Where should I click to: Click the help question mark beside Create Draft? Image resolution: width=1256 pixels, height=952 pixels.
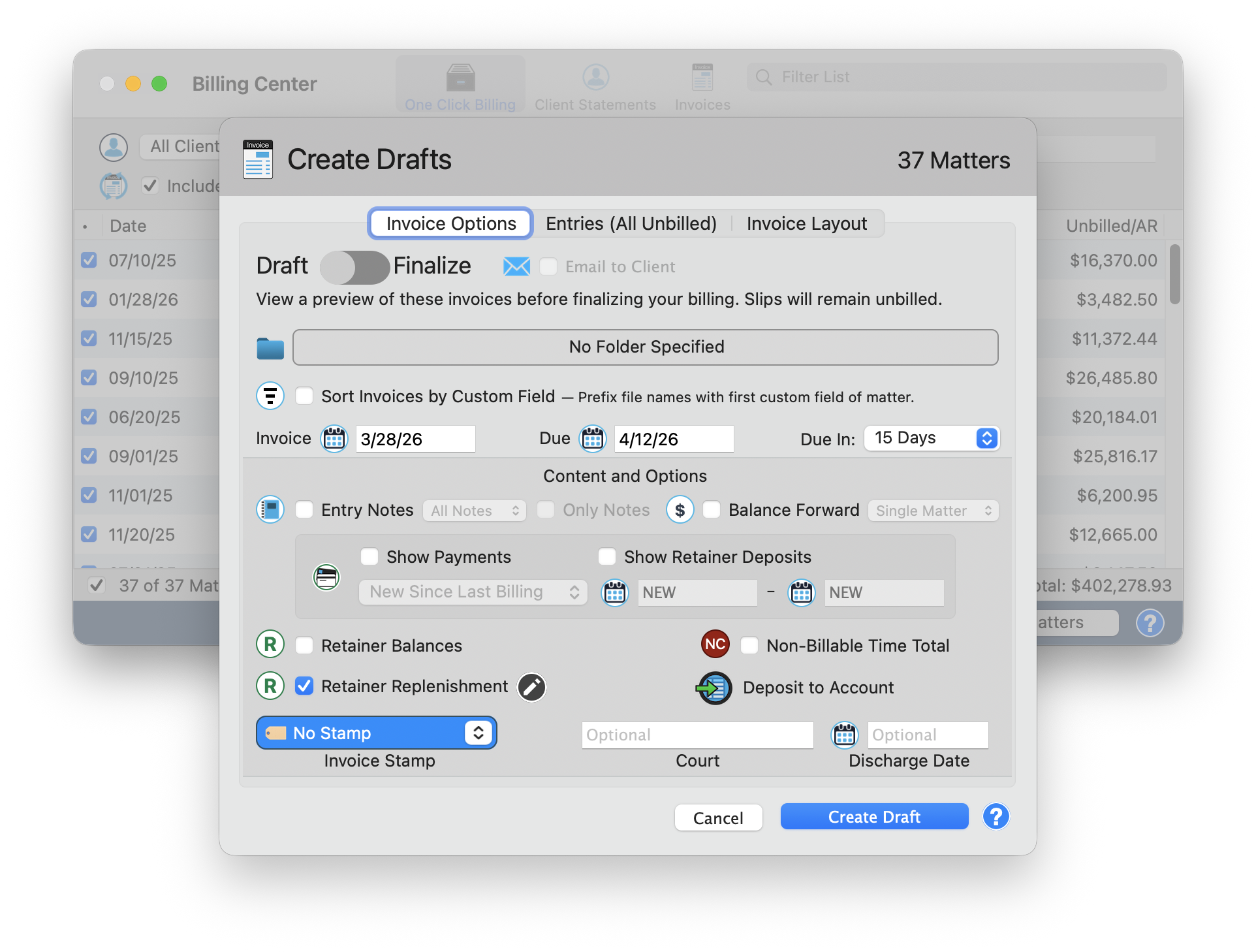point(996,816)
